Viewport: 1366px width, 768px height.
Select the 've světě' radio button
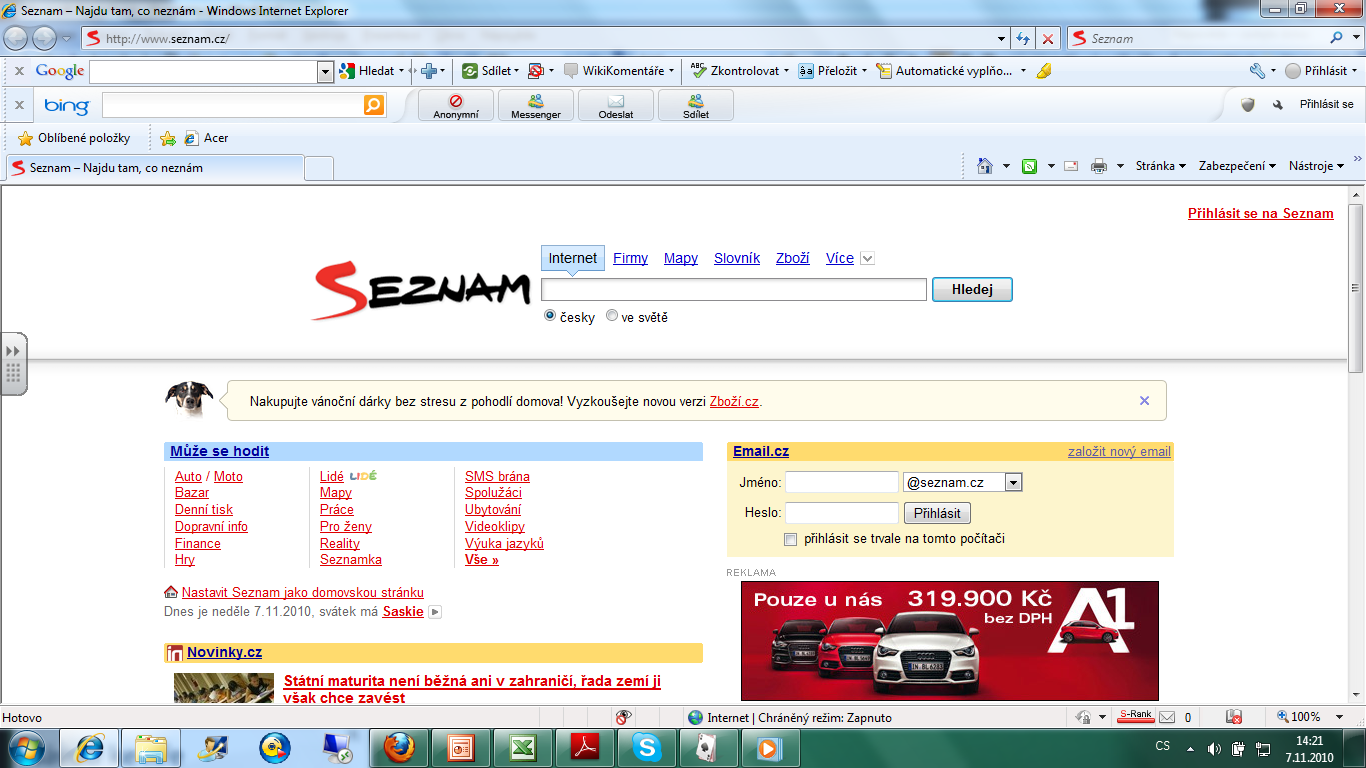point(612,316)
